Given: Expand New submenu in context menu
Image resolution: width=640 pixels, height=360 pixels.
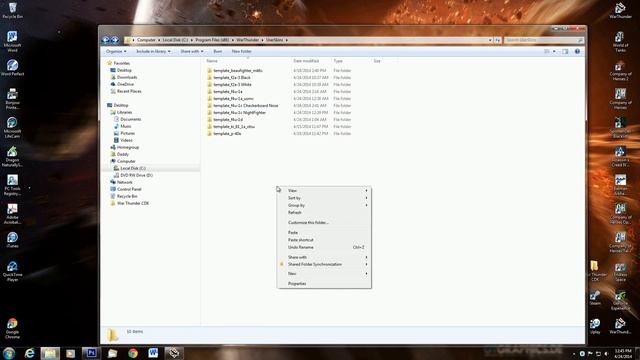Looking at the screenshot, I should click(324, 273).
